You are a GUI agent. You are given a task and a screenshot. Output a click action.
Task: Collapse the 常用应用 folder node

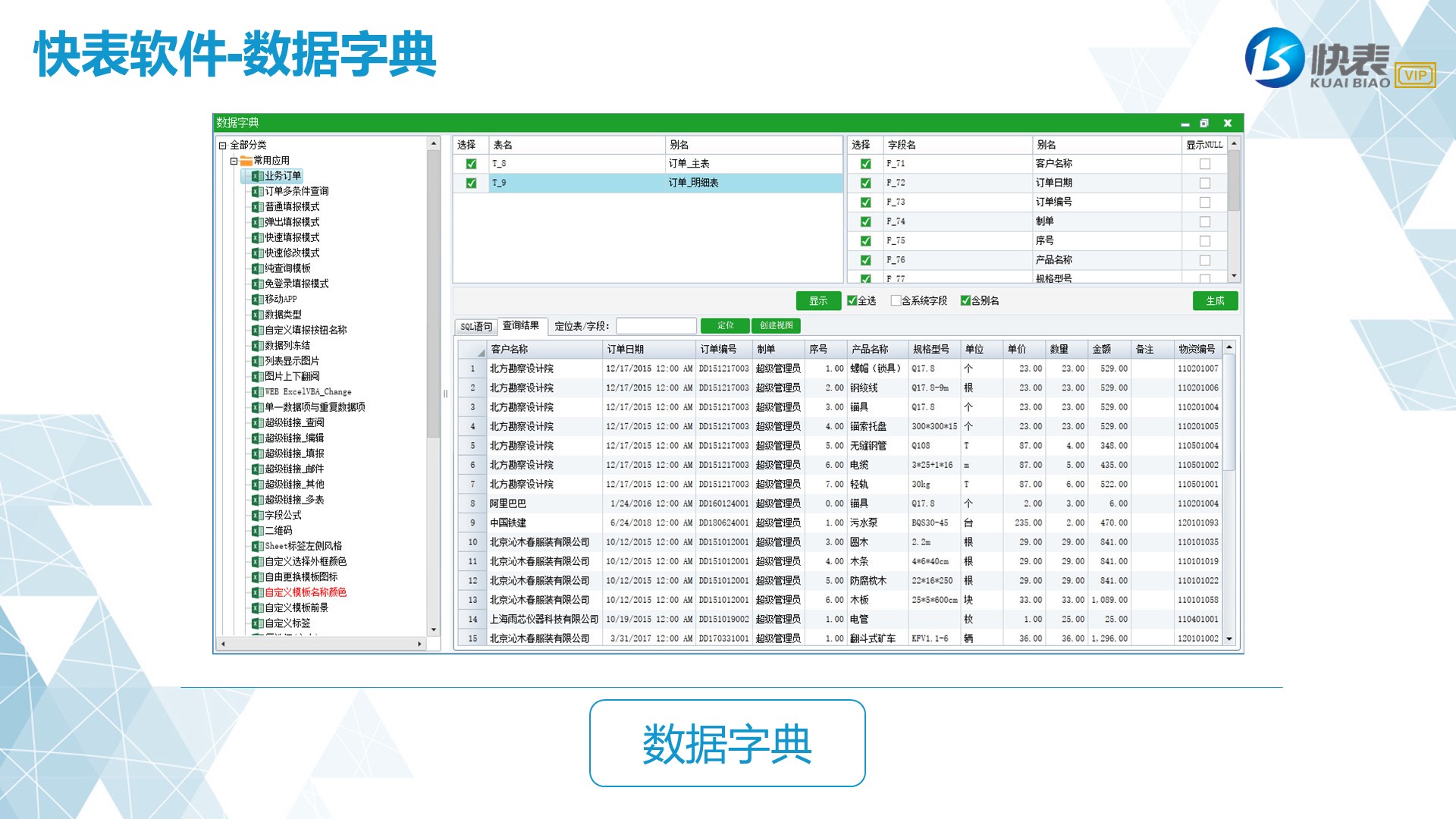(x=234, y=161)
